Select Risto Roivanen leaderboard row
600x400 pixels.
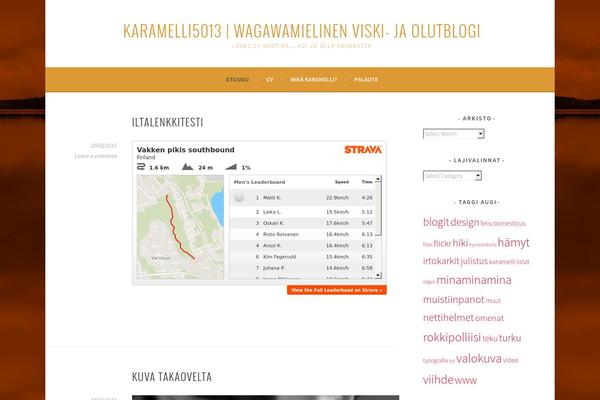point(302,234)
